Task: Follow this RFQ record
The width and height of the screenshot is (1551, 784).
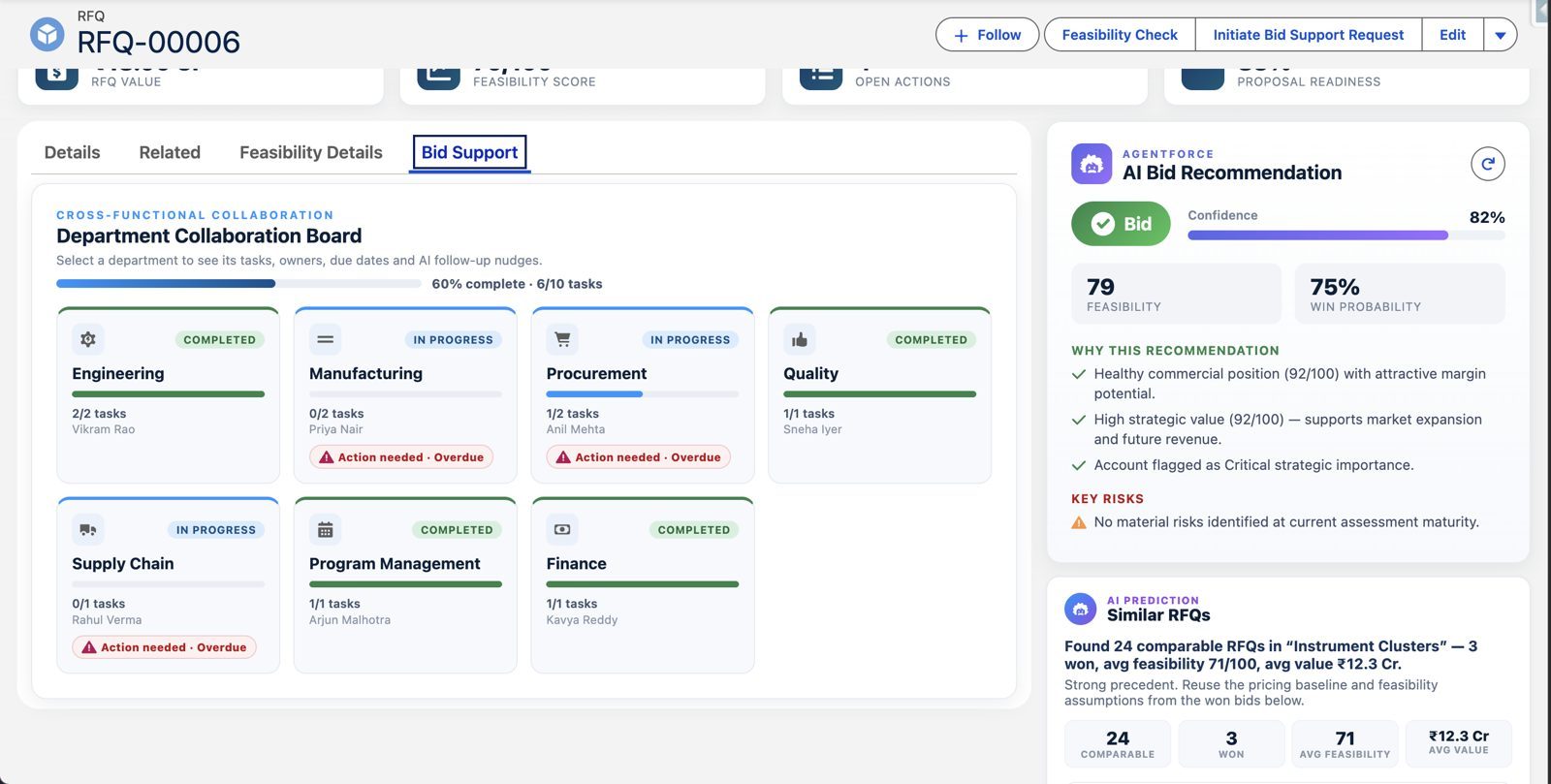Action: tap(988, 35)
